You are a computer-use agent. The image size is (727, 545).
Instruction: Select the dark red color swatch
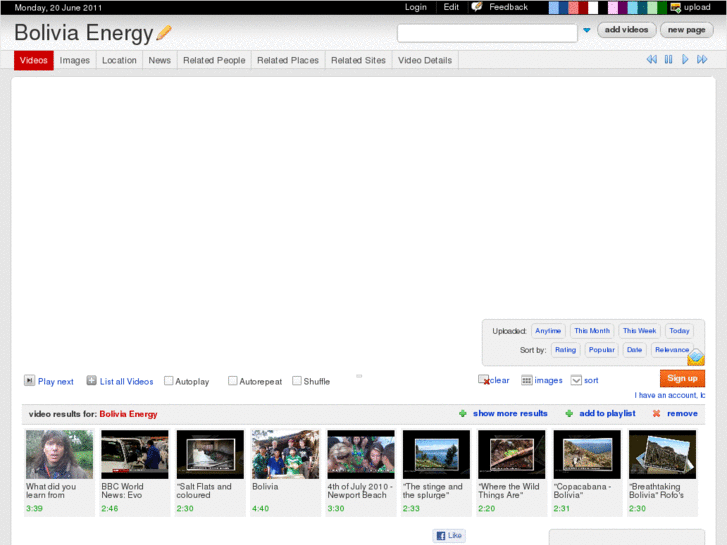(583, 7)
